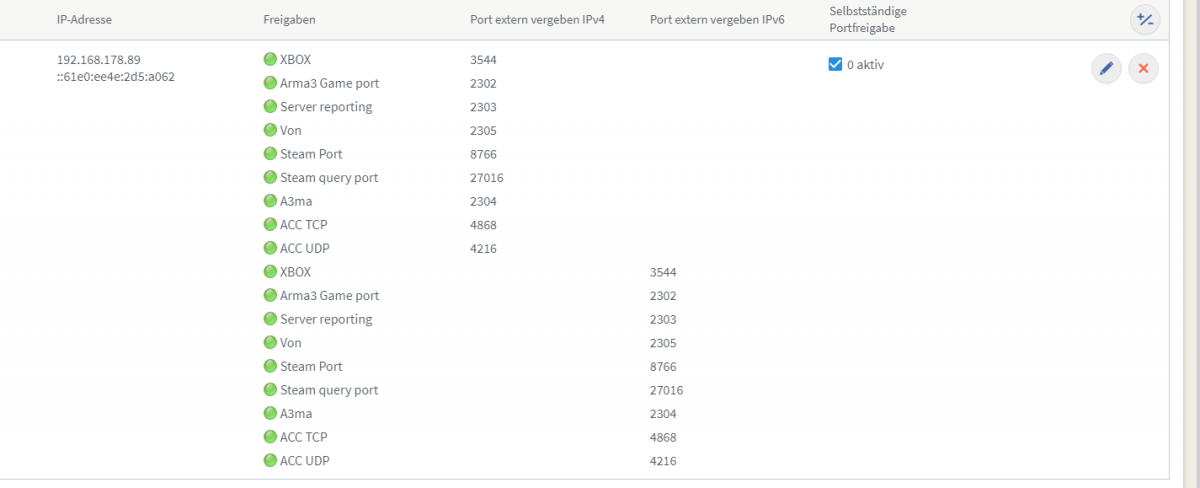Click green status dot of IPv6 Von share
This screenshot has width=1200, height=488.
click(x=270, y=343)
